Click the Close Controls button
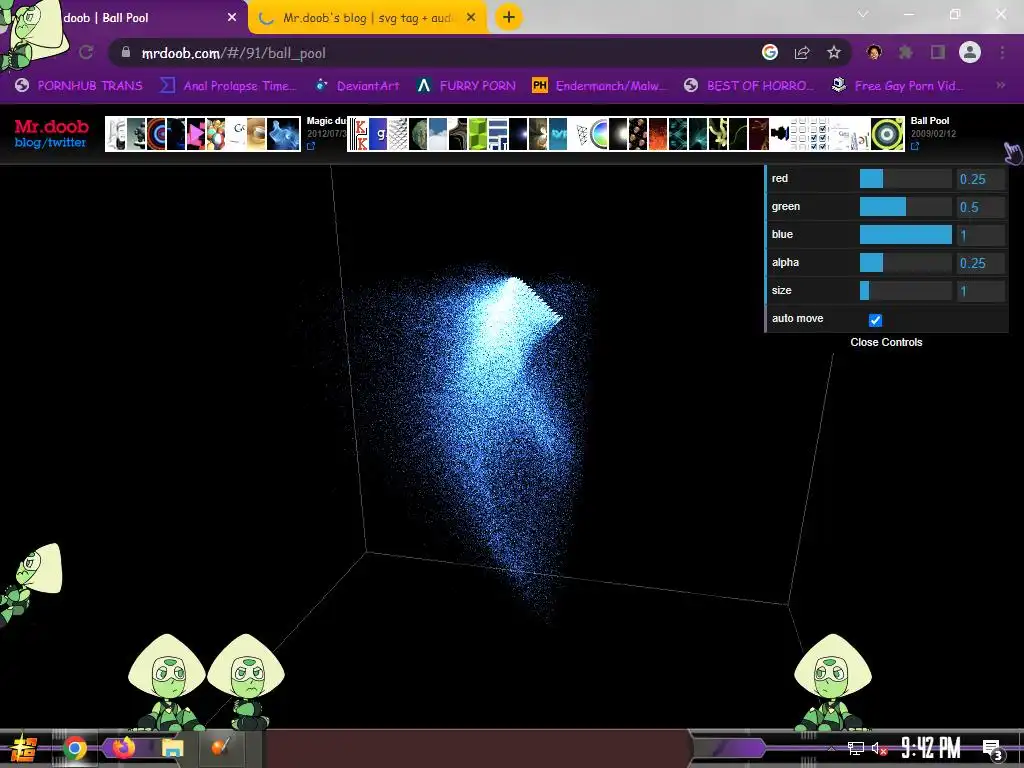Viewport: 1024px width, 768px height. [x=886, y=342]
